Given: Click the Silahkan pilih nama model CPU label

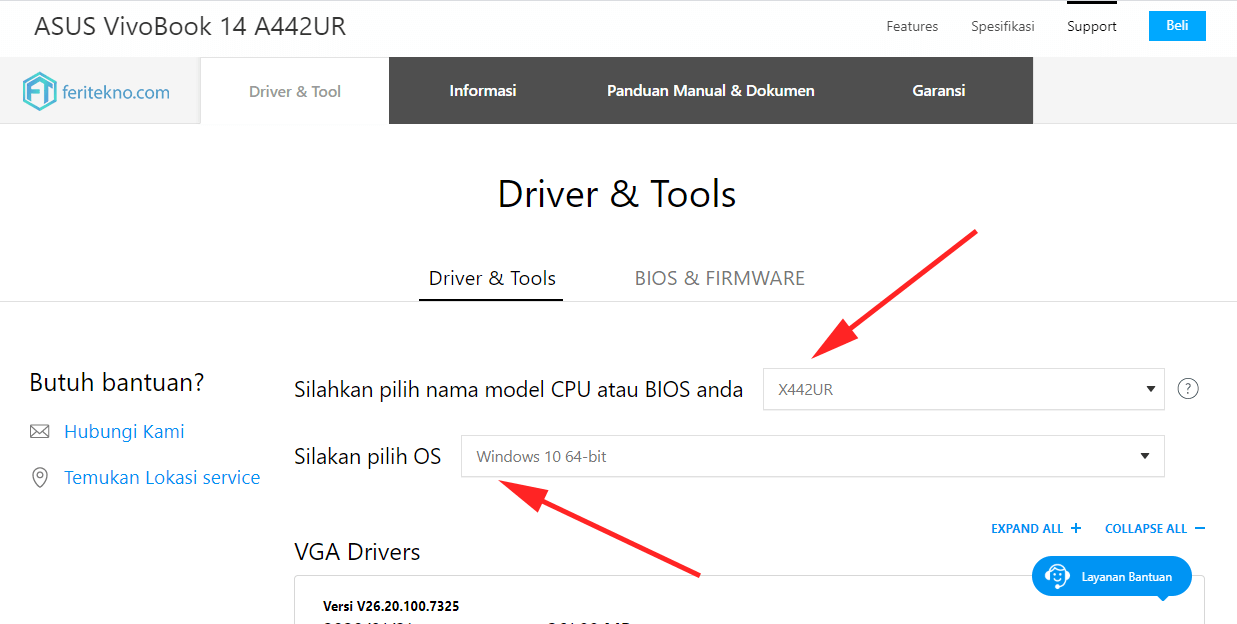Looking at the screenshot, I should point(518,389).
